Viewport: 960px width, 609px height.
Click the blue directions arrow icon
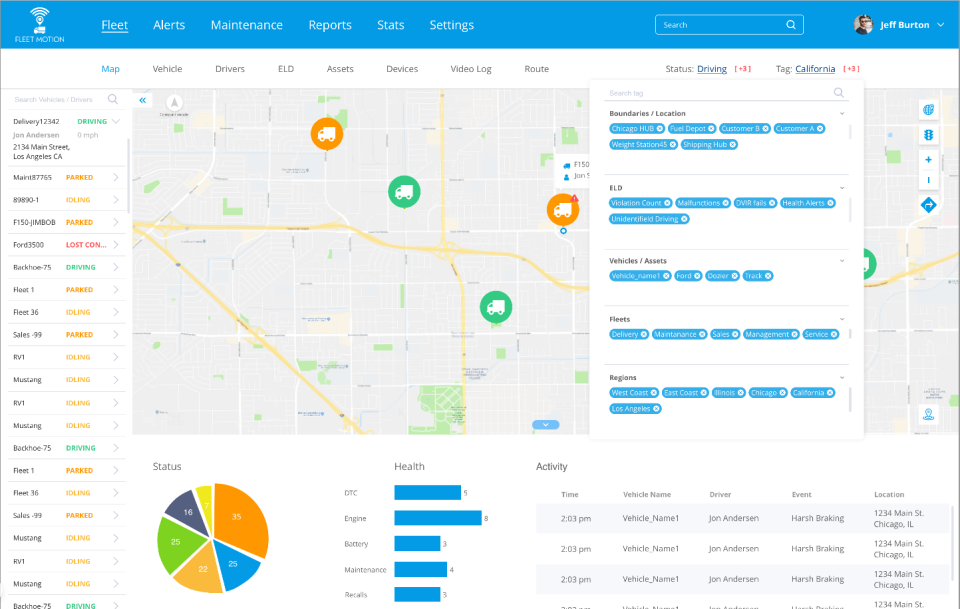click(928, 205)
